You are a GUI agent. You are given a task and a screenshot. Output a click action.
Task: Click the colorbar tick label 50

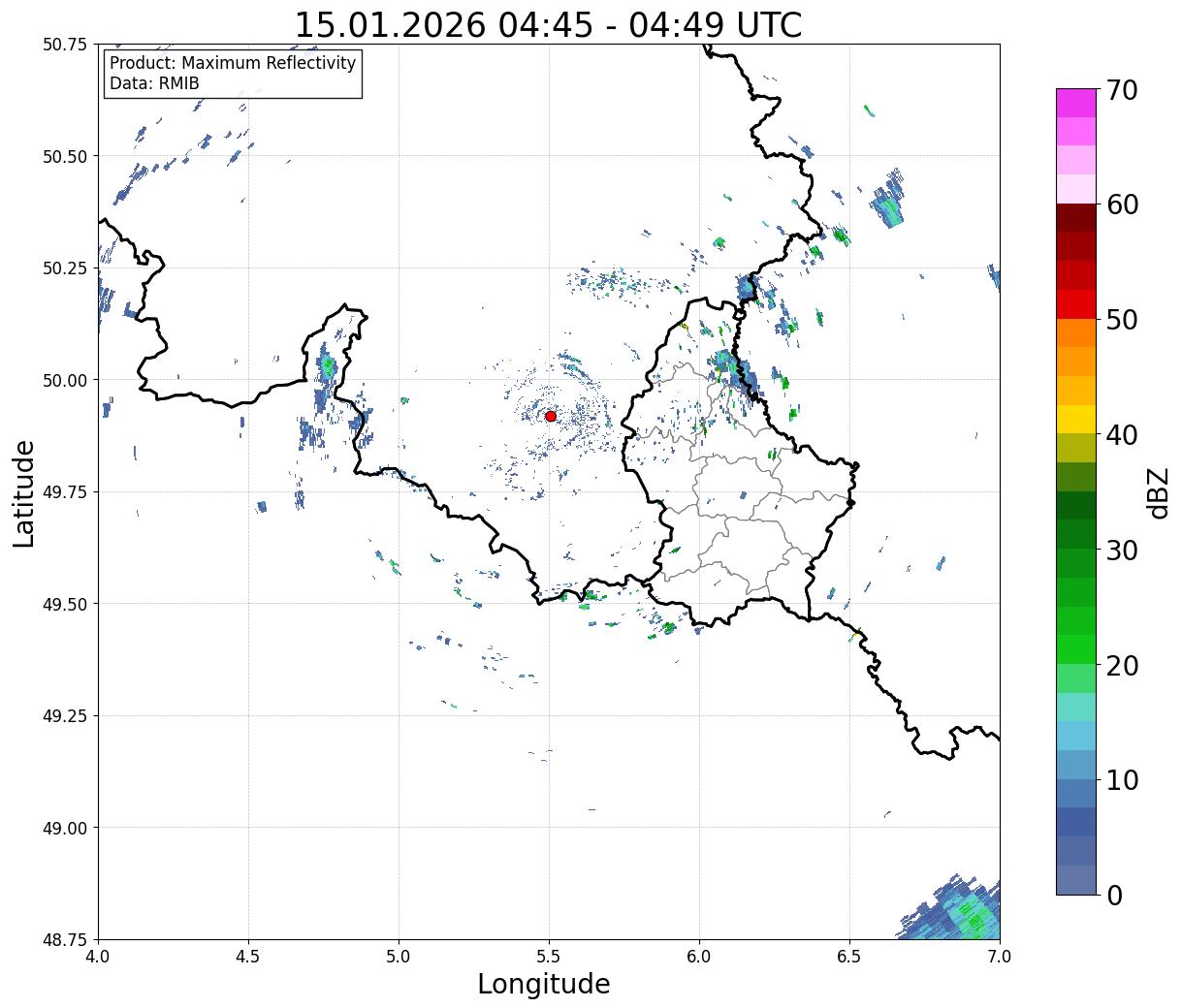(1122, 320)
